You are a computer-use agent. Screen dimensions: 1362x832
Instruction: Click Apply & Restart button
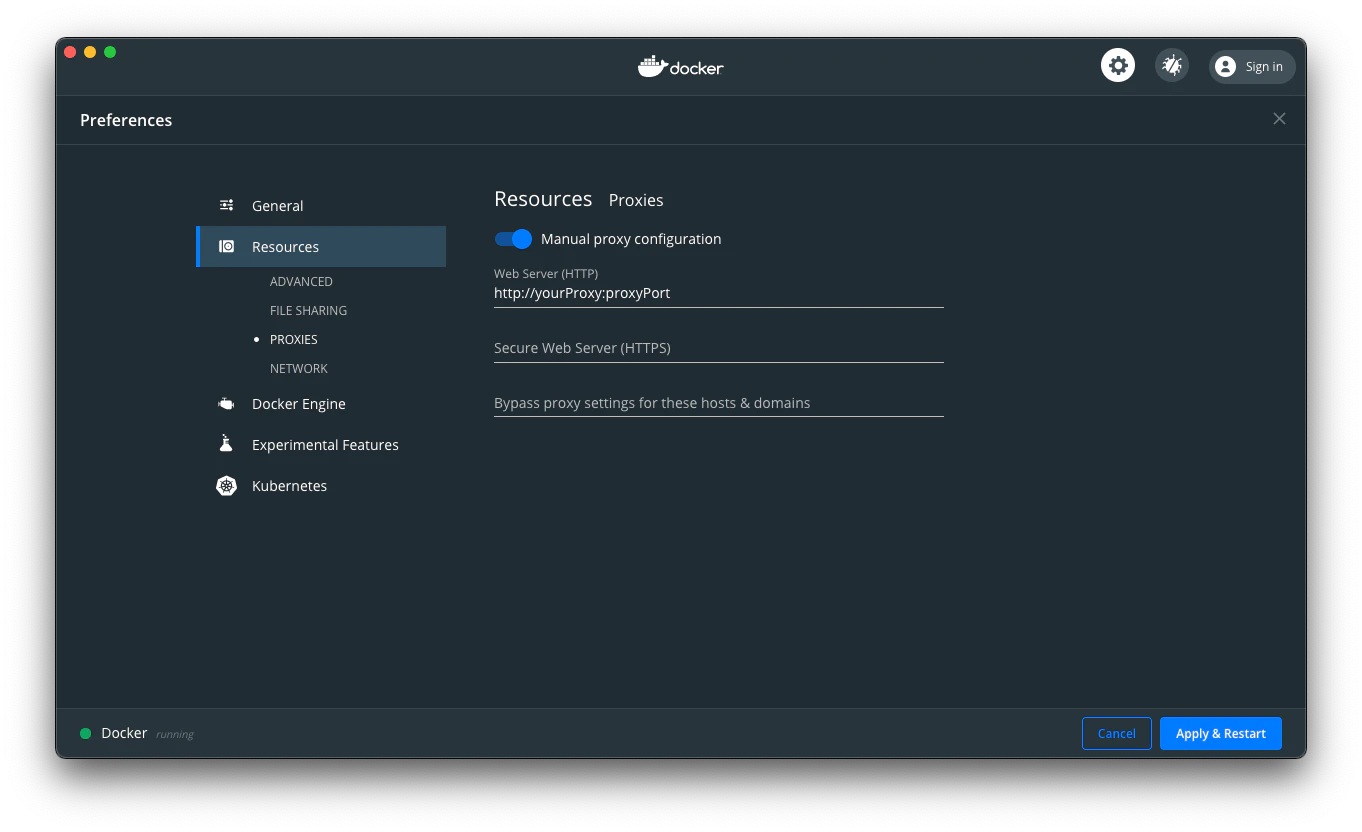tap(1221, 733)
